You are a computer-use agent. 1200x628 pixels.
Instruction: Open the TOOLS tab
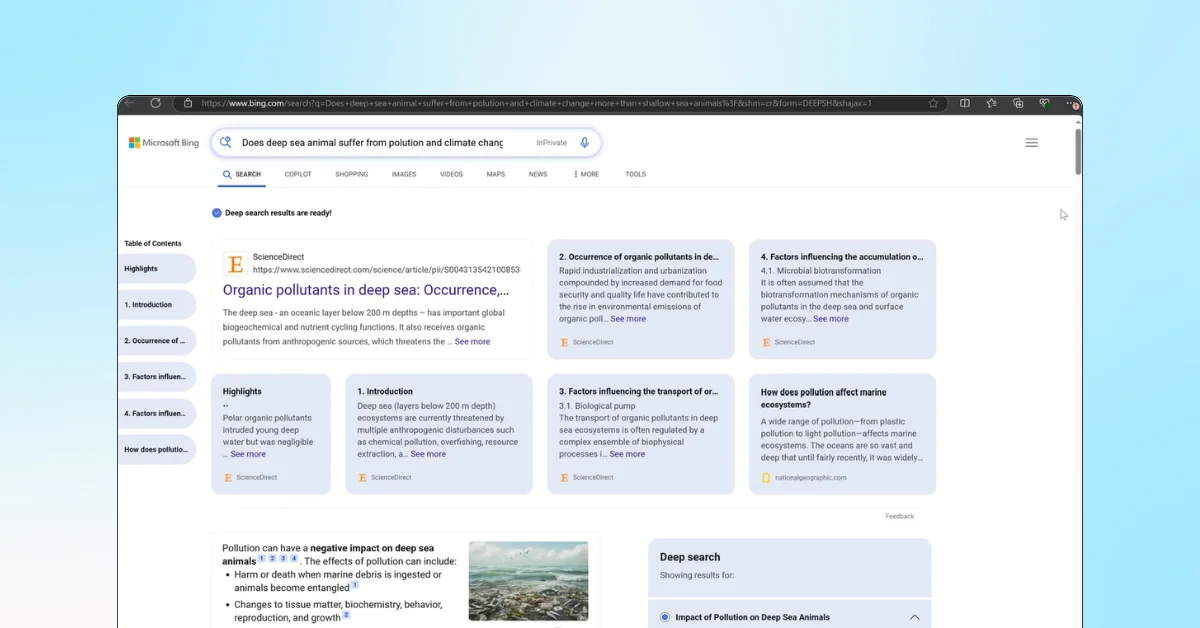coord(636,174)
